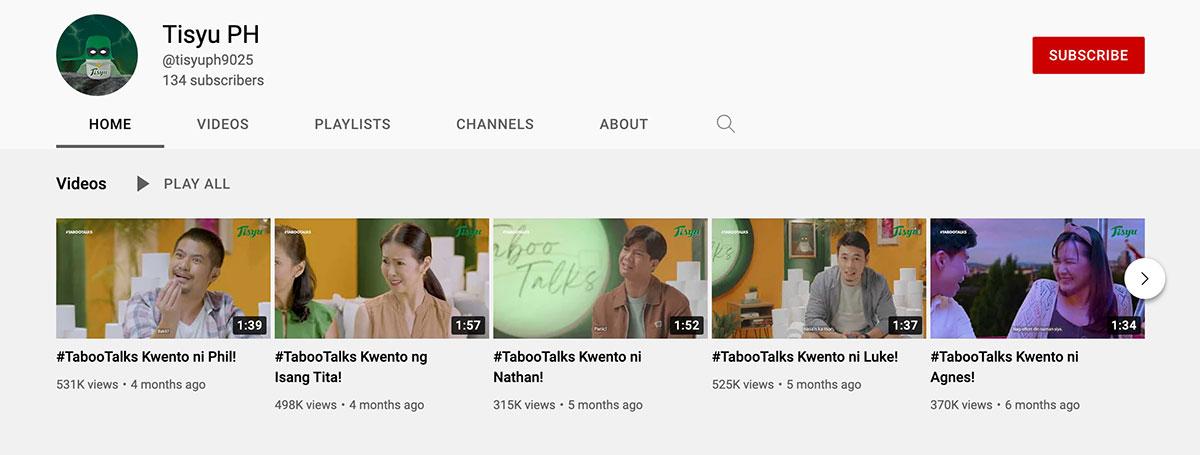Screen dimensions: 1200x455
Task: Click the '134 subscribers' text
Action: 213,80
